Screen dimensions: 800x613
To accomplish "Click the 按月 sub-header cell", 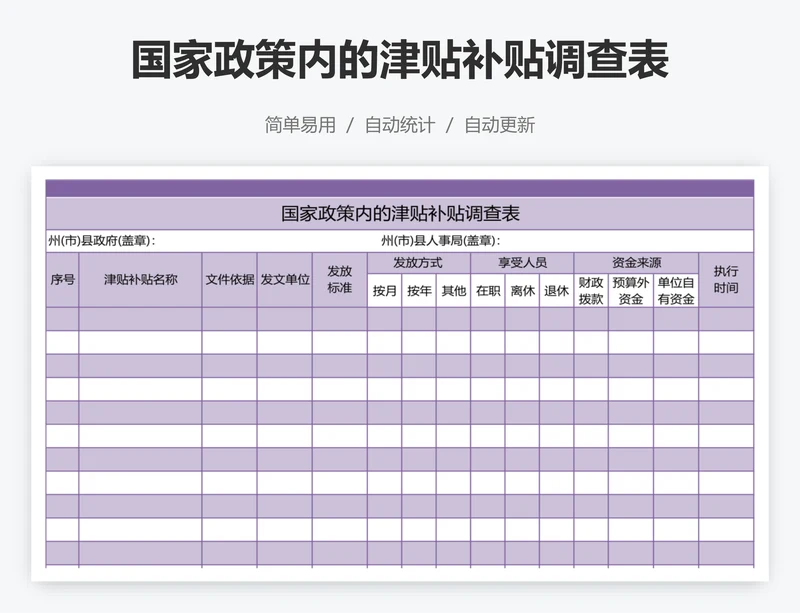I will (385, 290).
